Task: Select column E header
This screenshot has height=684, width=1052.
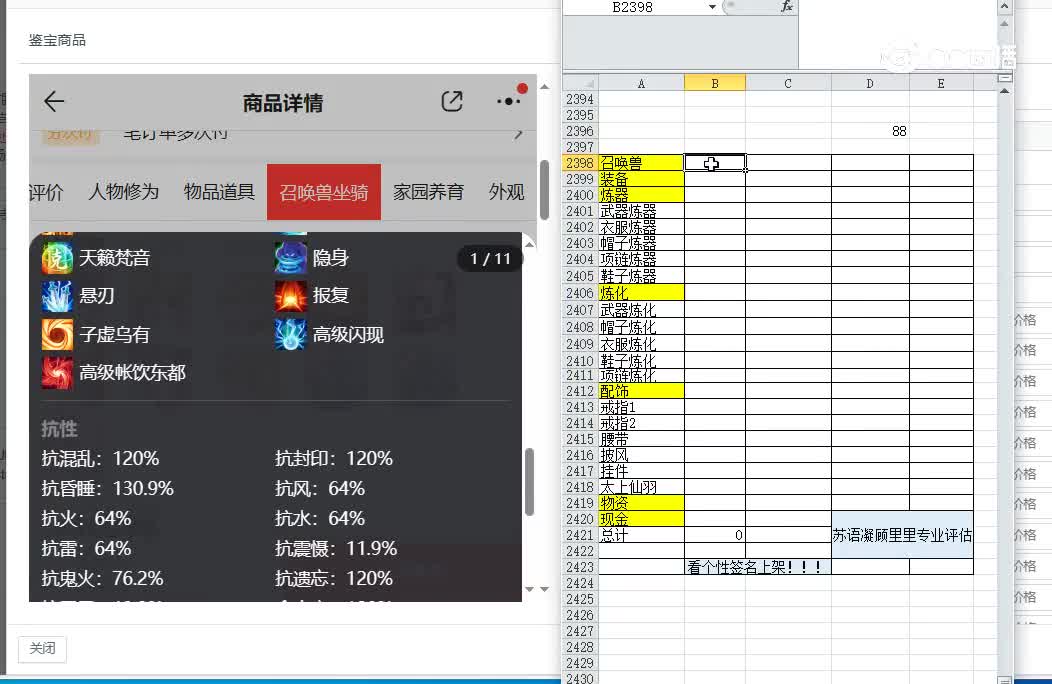Action: click(941, 83)
